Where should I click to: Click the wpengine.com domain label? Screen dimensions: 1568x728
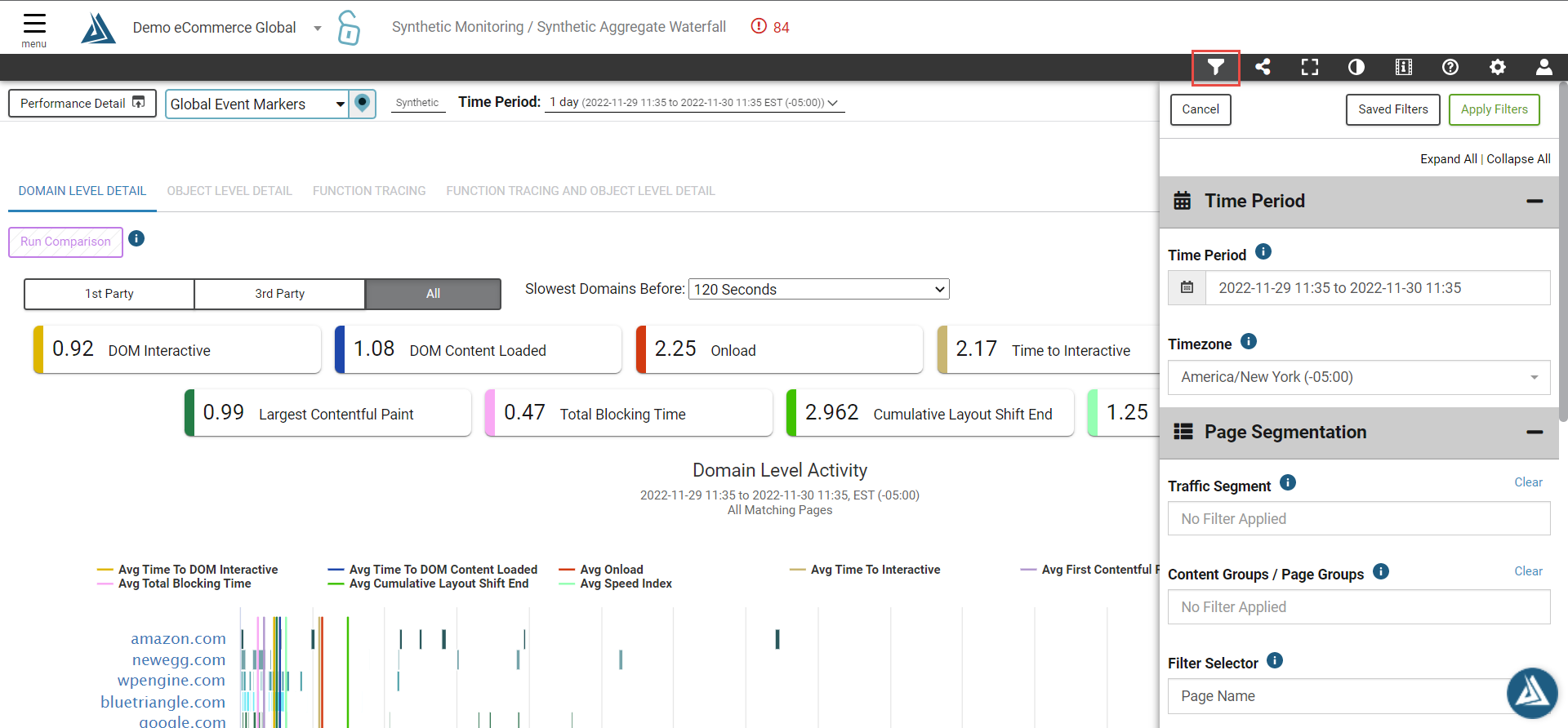[171, 680]
